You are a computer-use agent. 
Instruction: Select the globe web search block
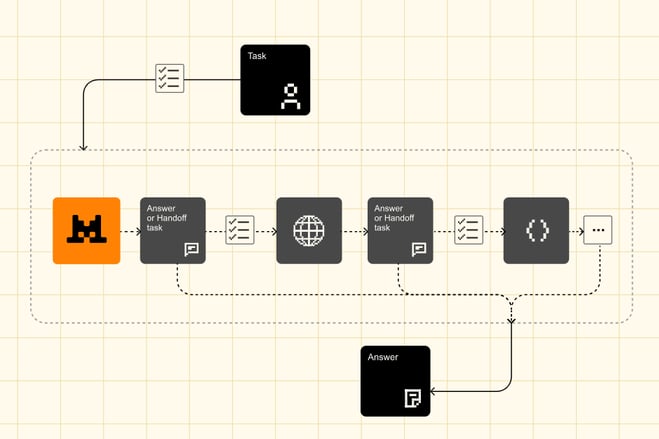click(309, 231)
